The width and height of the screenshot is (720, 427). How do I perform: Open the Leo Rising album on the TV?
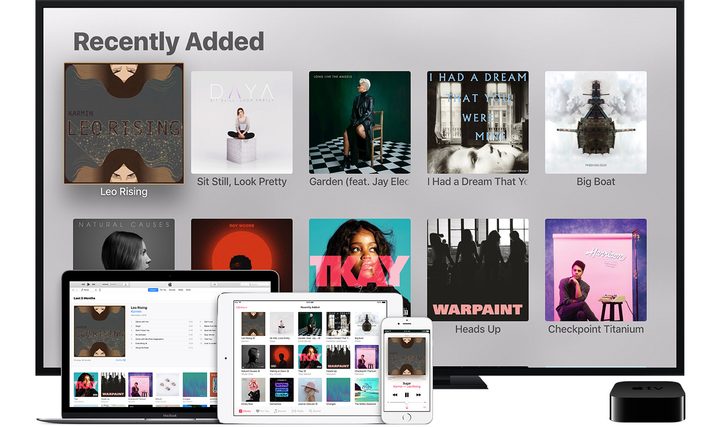(x=124, y=123)
